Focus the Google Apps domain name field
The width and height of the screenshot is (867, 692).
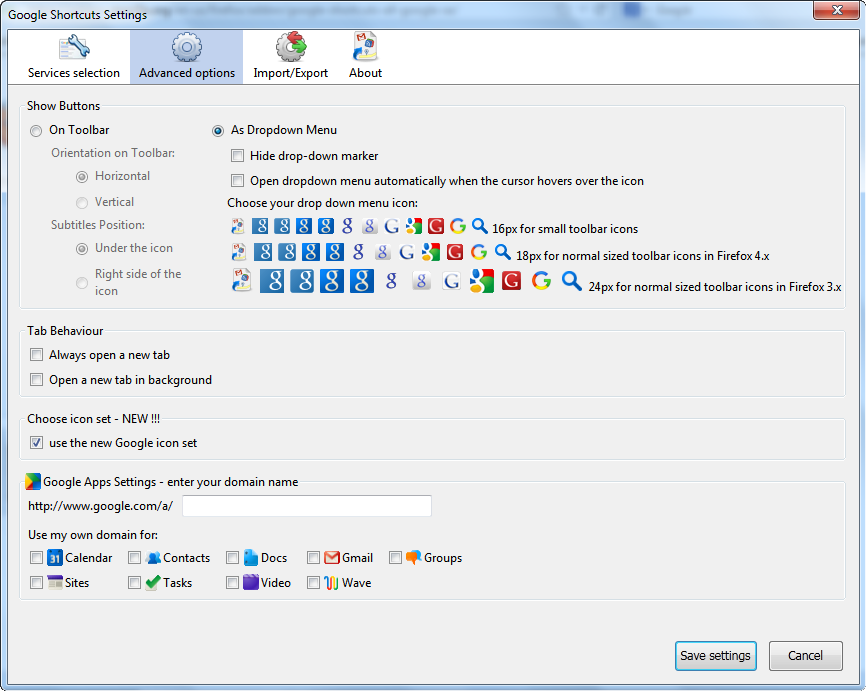[x=307, y=506]
